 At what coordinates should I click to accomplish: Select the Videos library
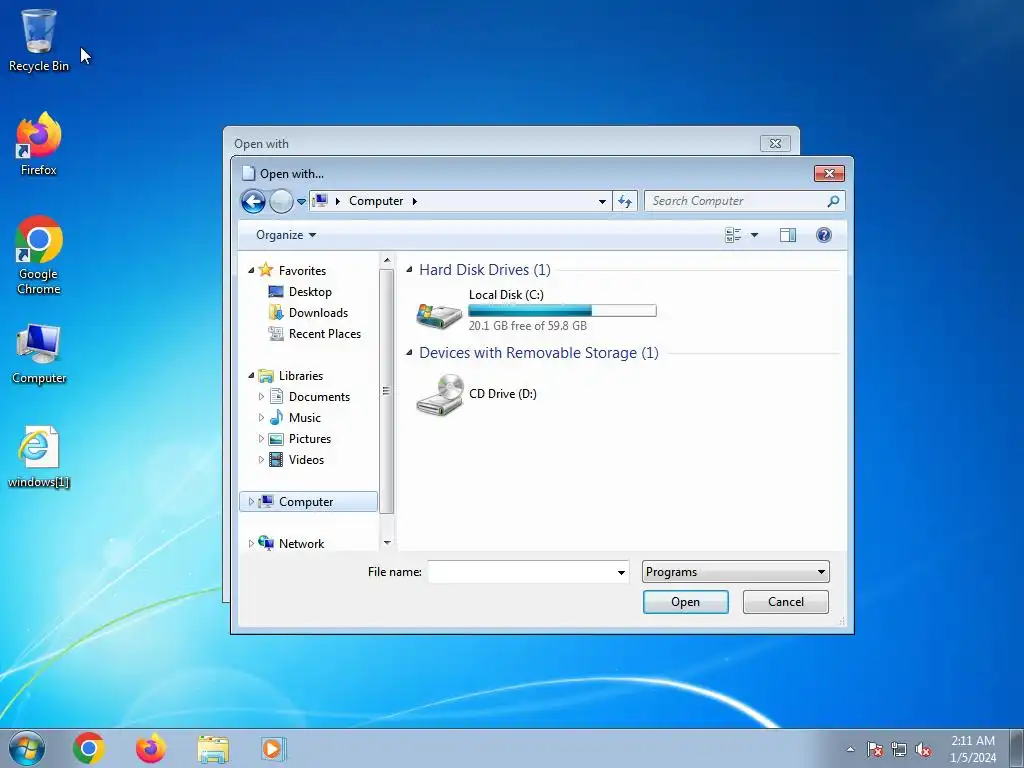306,460
